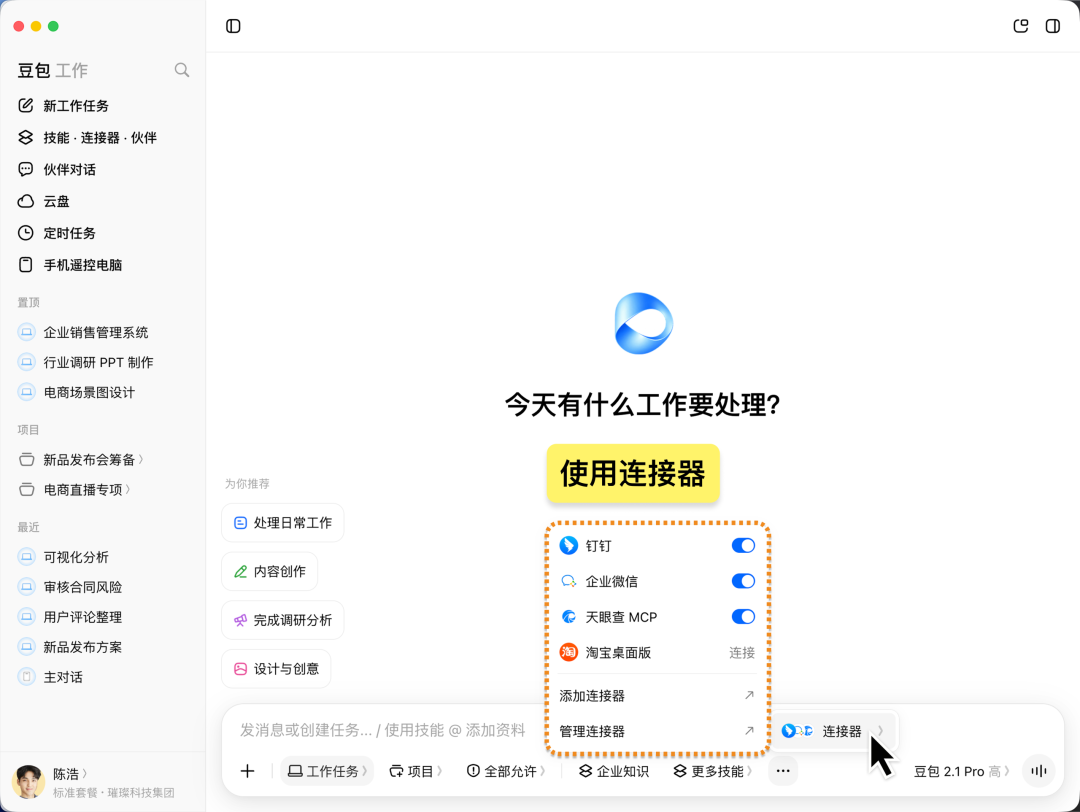Click the plus attach icon
This screenshot has height=812, width=1080.
[247, 771]
